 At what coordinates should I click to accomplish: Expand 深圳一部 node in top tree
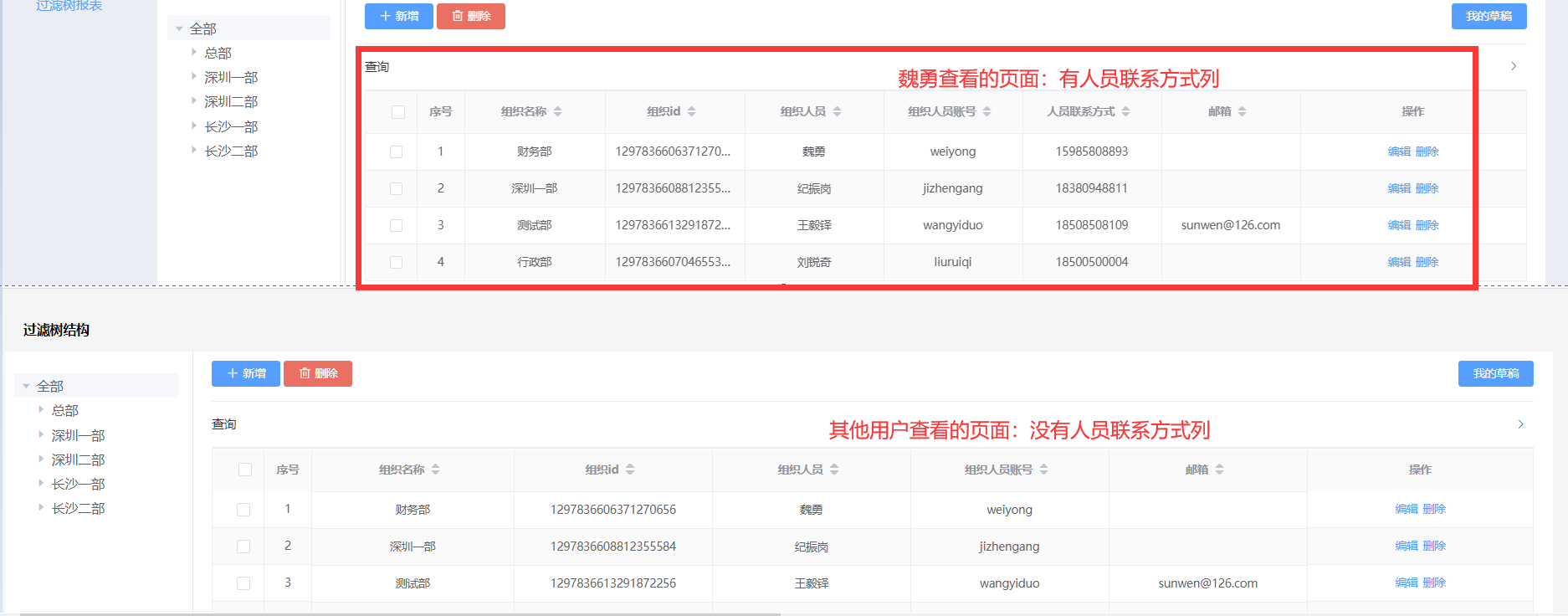tap(194, 76)
